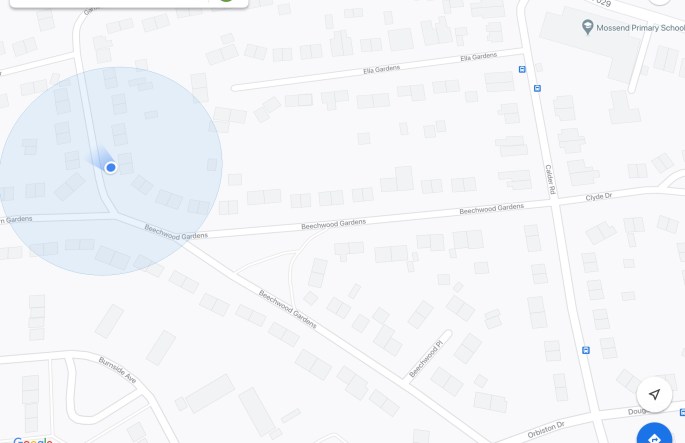Tap the partial bus stop icon beside Doug street label

682,412
